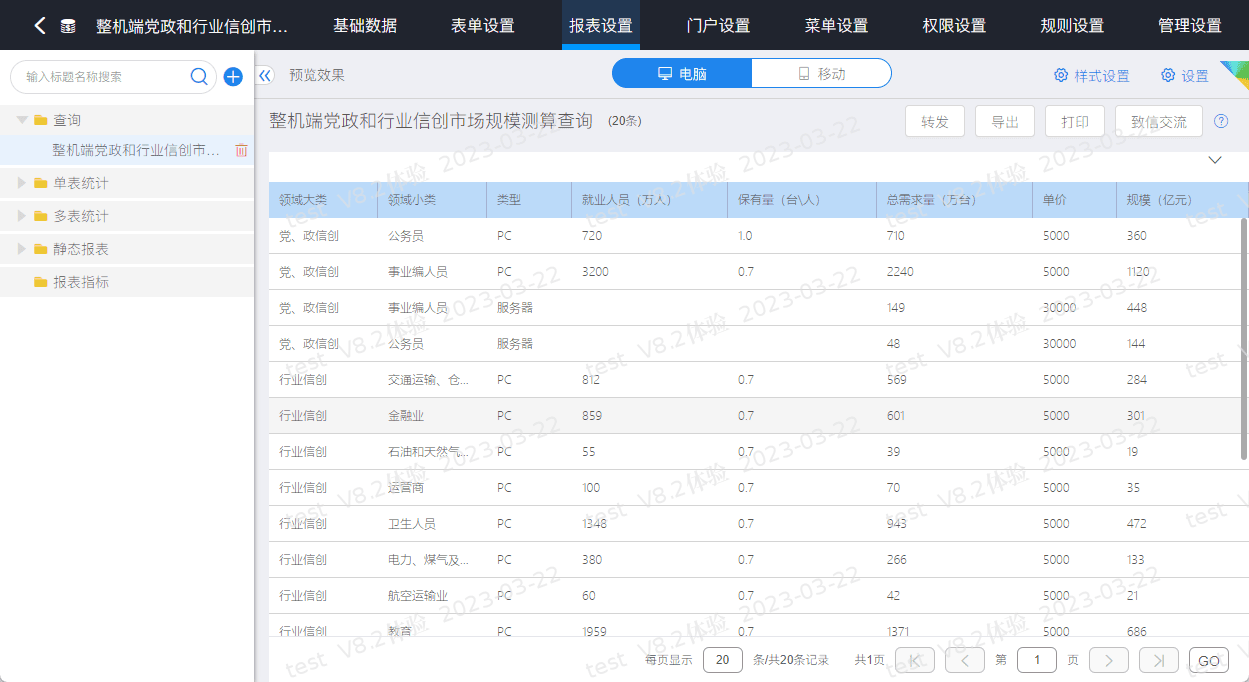The image size is (1249, 682).
Task: Switch preview to 电脑 mode
Action: pos(682,74)
